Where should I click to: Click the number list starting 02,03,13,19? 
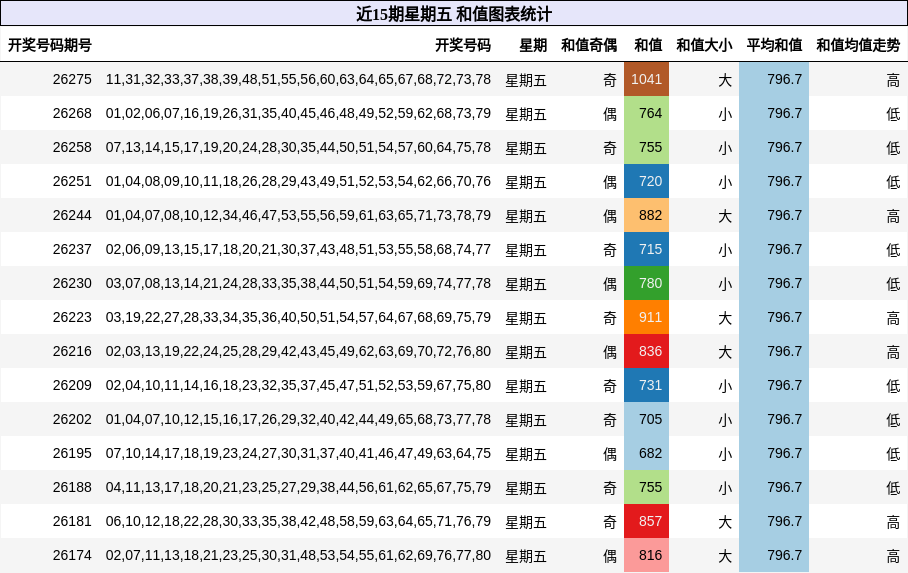tap(298, 352)
